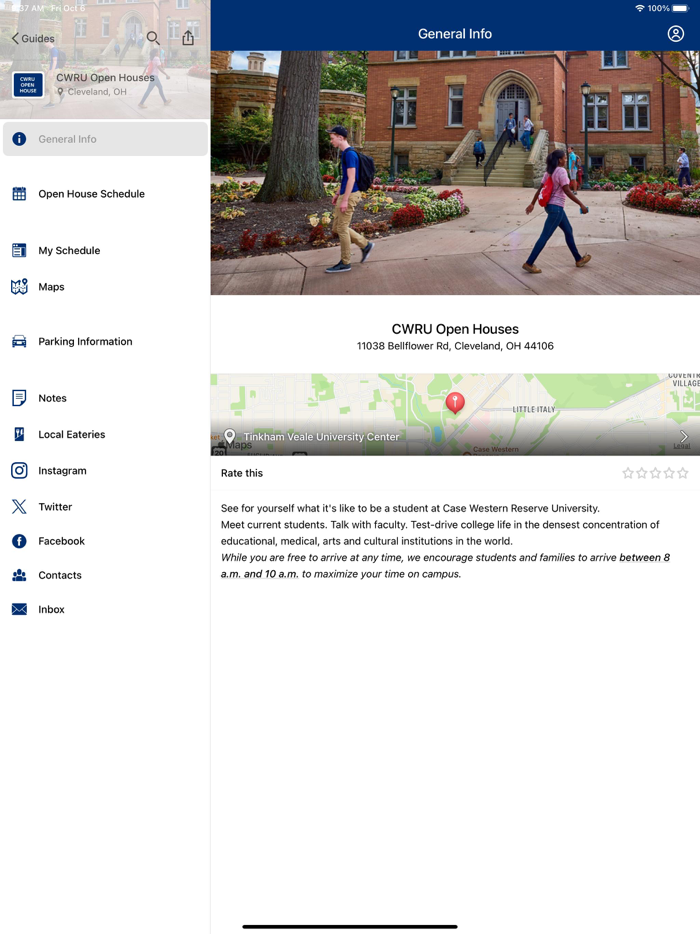Tap the location pin beside Tinkham Veale
The height and width of the screenshot is (934, 700).
(x=229, y=436)
